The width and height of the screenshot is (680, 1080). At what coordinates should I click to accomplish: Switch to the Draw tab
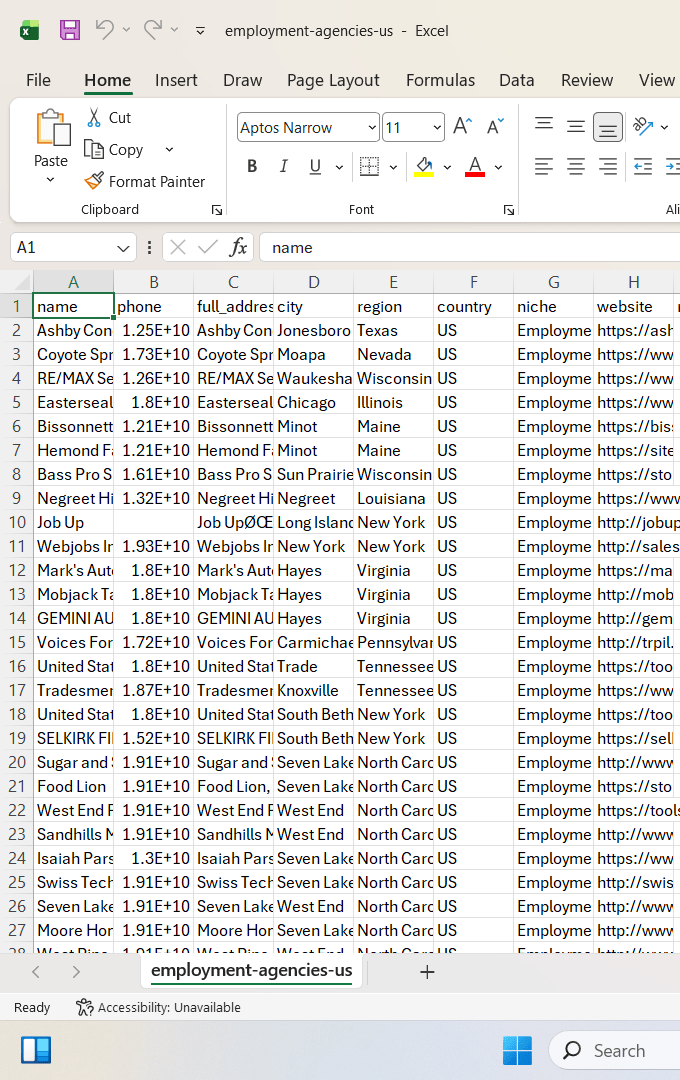click(x=243, y=80)
